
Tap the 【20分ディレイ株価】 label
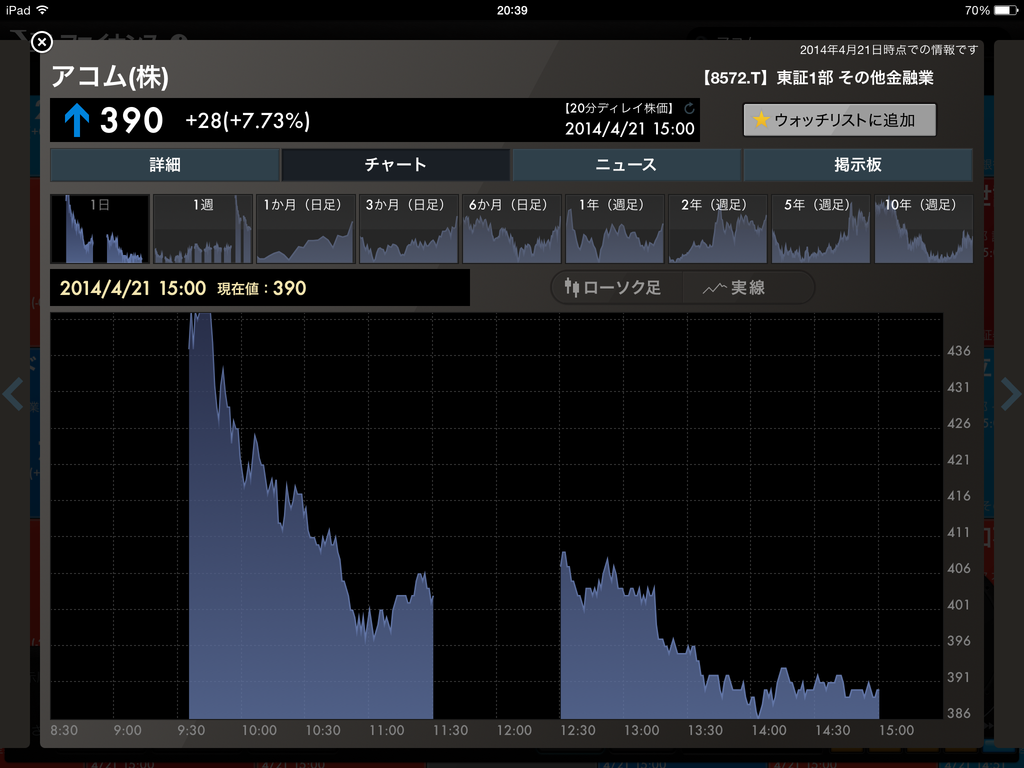tap(619, 108)
